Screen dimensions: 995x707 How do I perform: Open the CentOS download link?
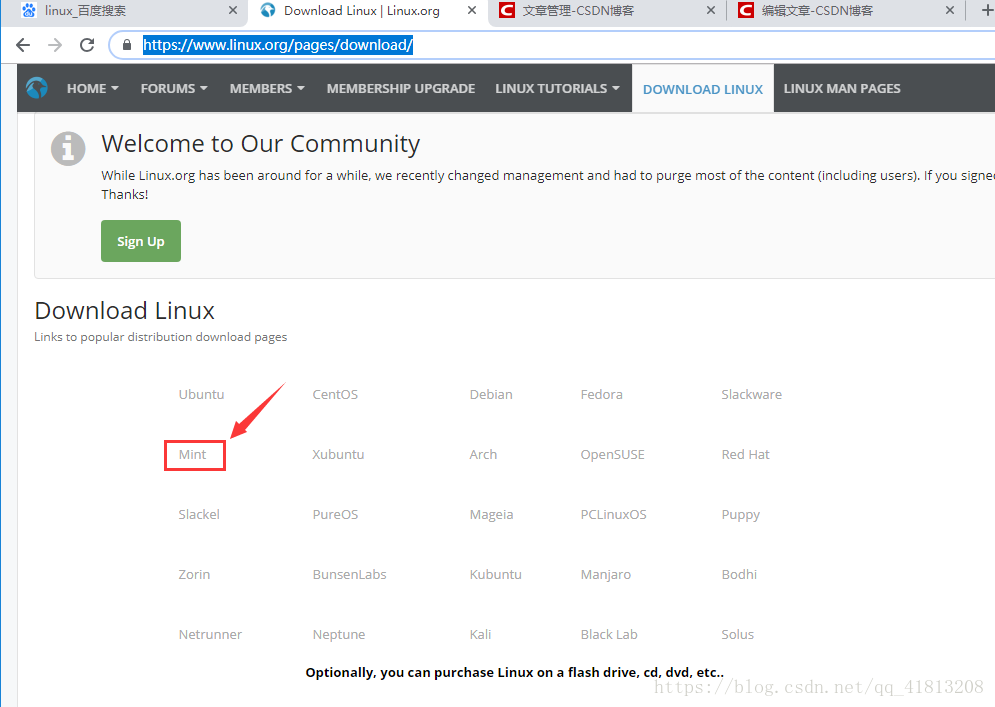point(335,394)
